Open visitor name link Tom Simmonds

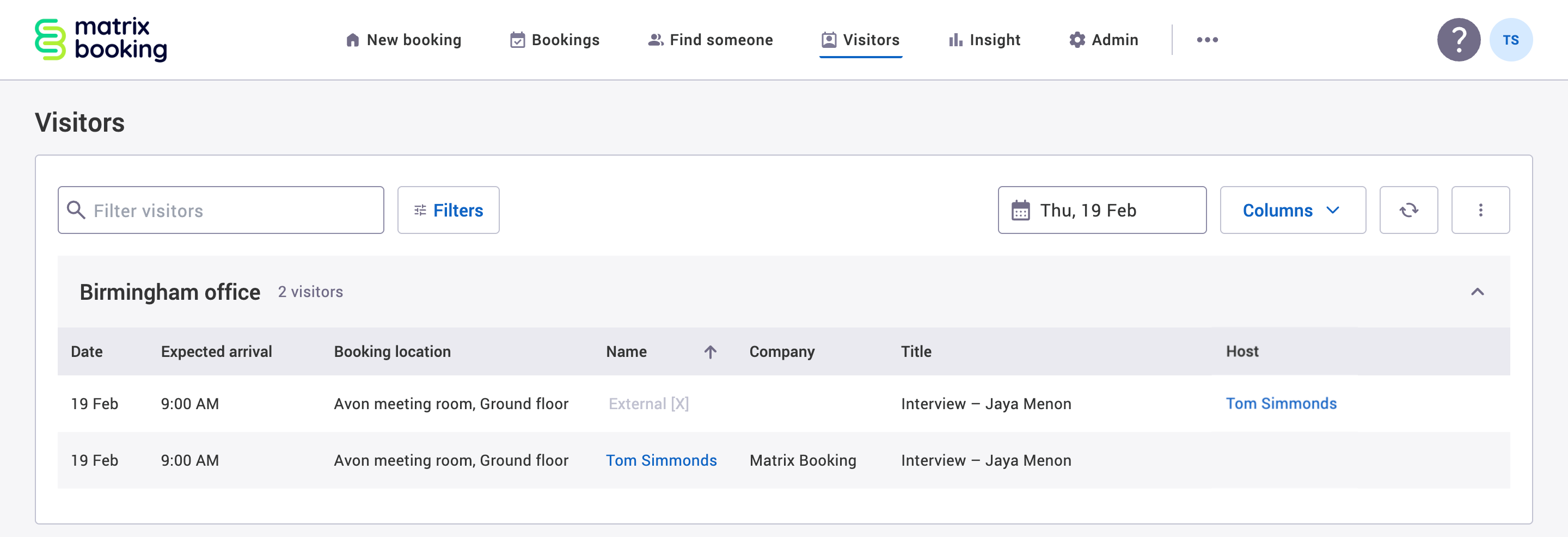tap(661, 460)
